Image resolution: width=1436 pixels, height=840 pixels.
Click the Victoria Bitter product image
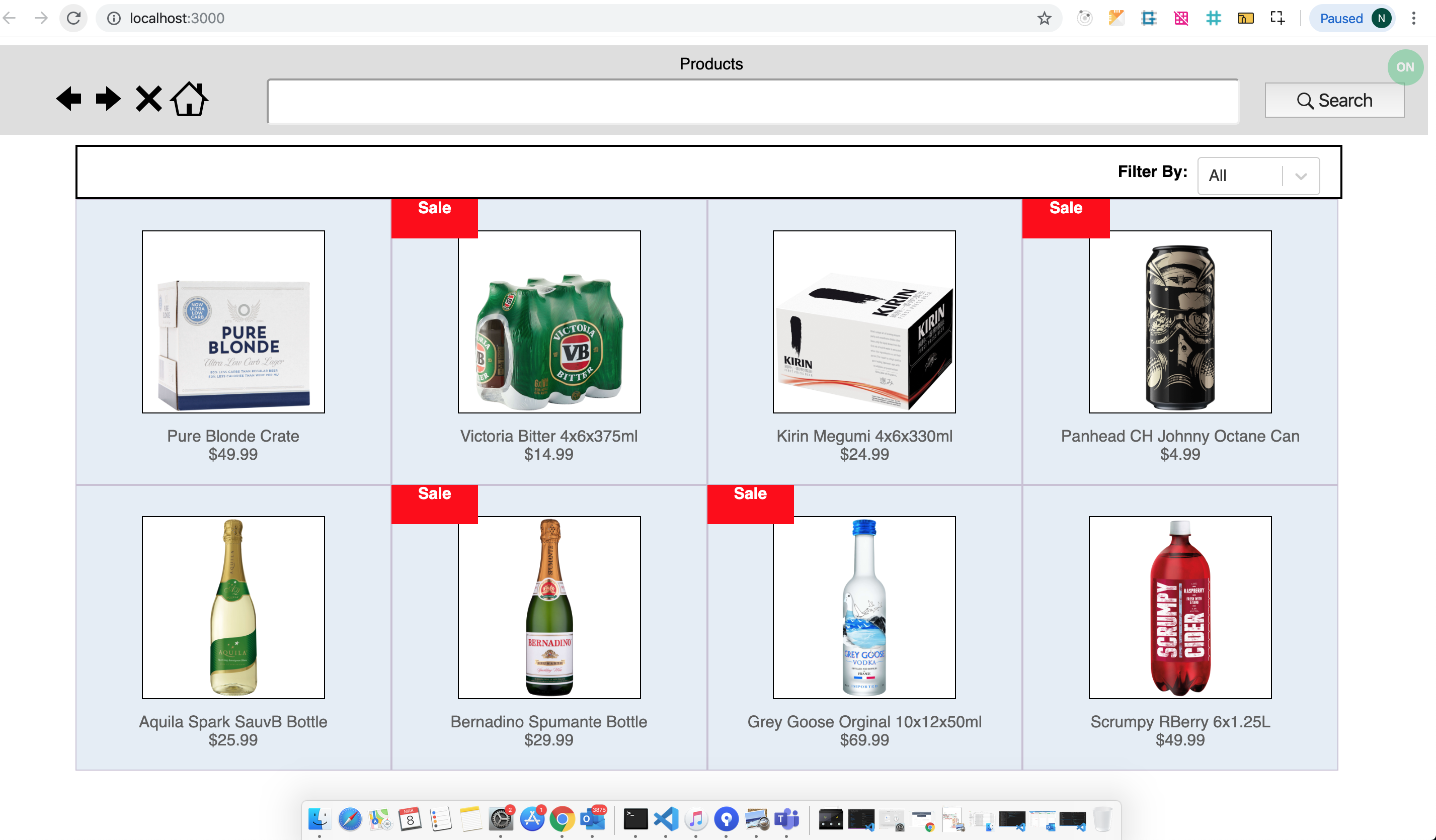point(549,322)
